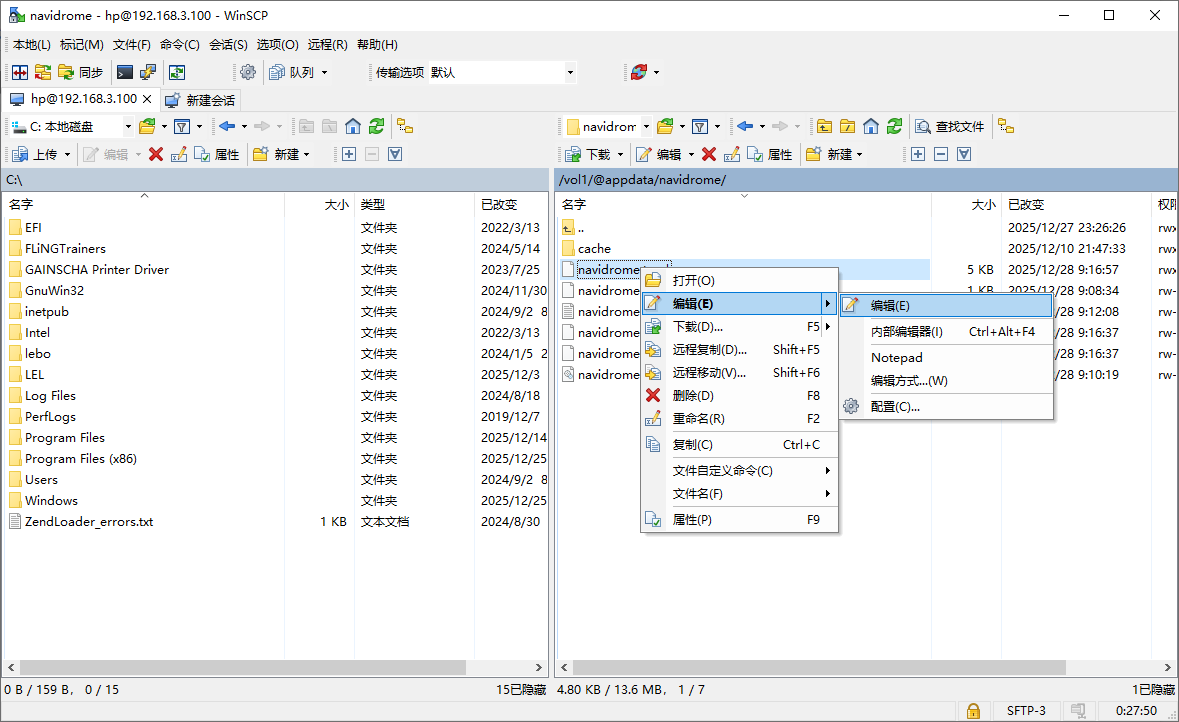The width and height of the screenshot is (1179, 722).
Task: Click the colored globe session icon
Action: click(639, 72)
